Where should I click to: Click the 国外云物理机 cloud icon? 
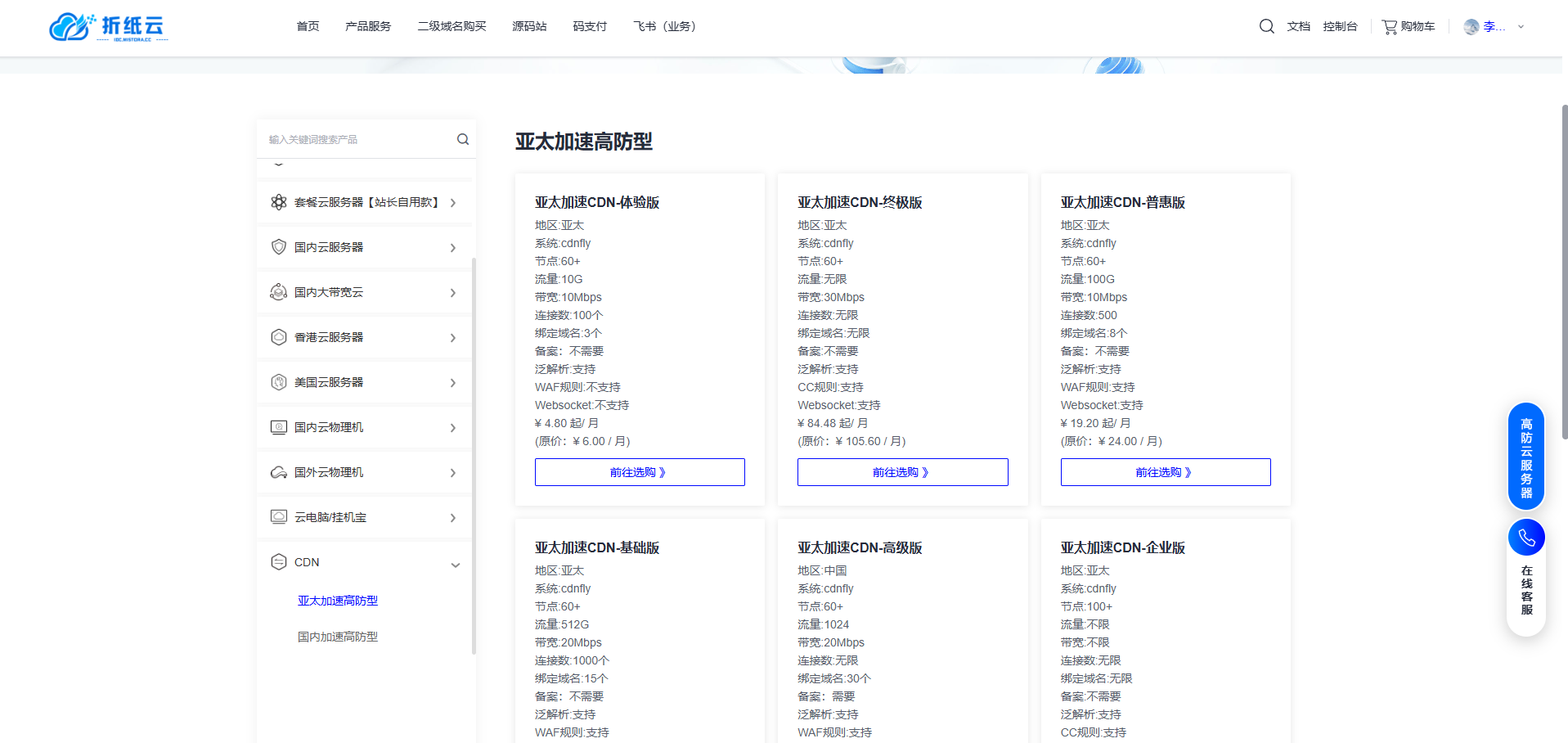coord(279,472)
